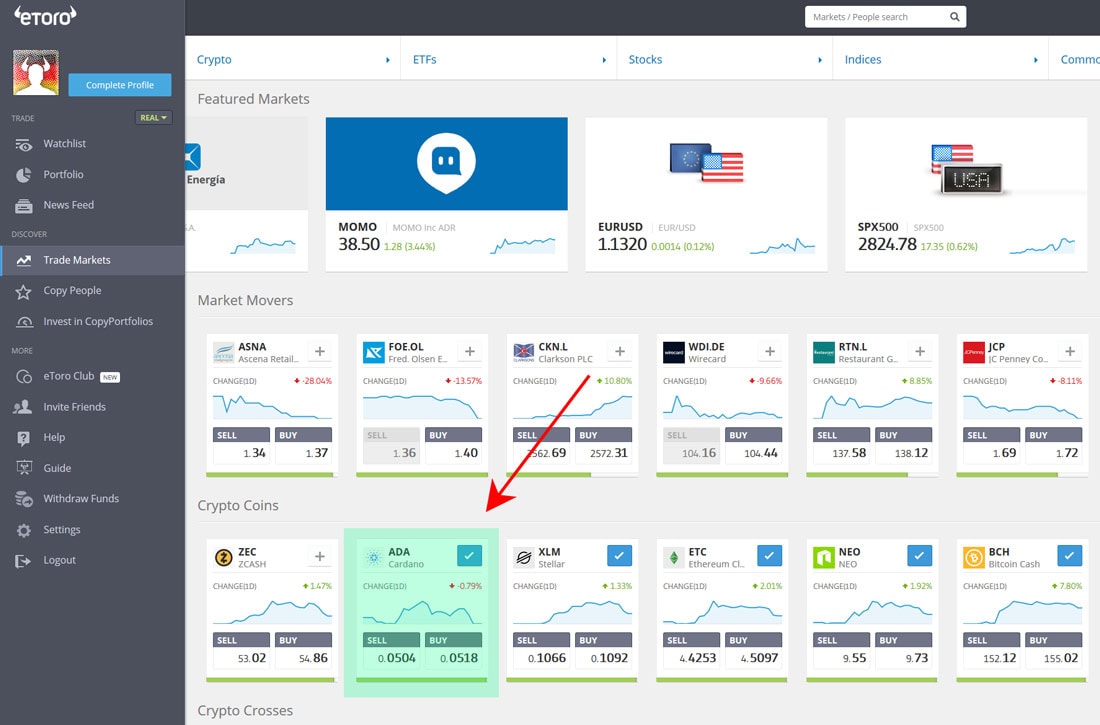Open Settings using the gear icon

(24, 530)
